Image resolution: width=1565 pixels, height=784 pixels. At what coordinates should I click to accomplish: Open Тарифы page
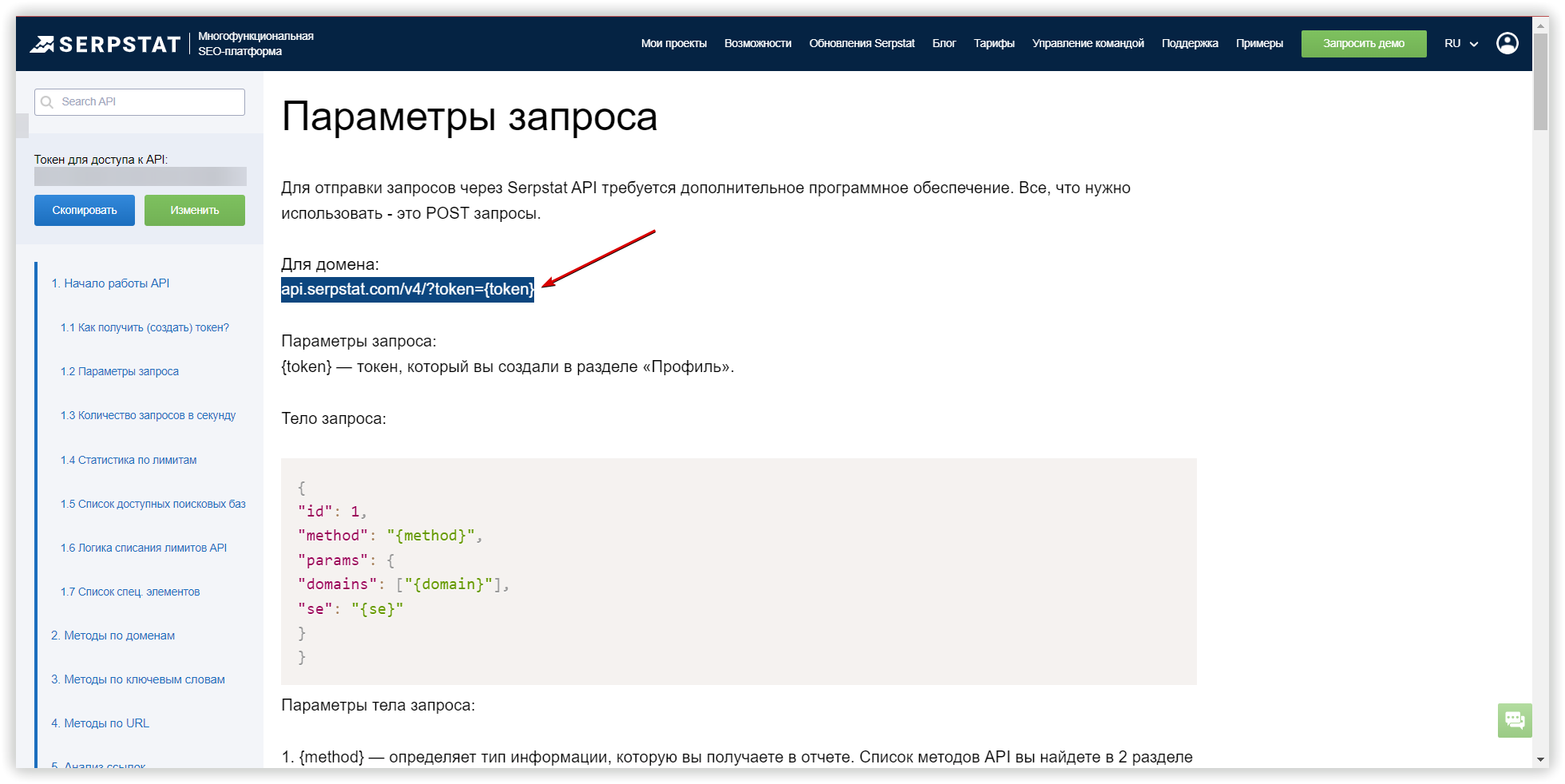(x=994, y=44)
